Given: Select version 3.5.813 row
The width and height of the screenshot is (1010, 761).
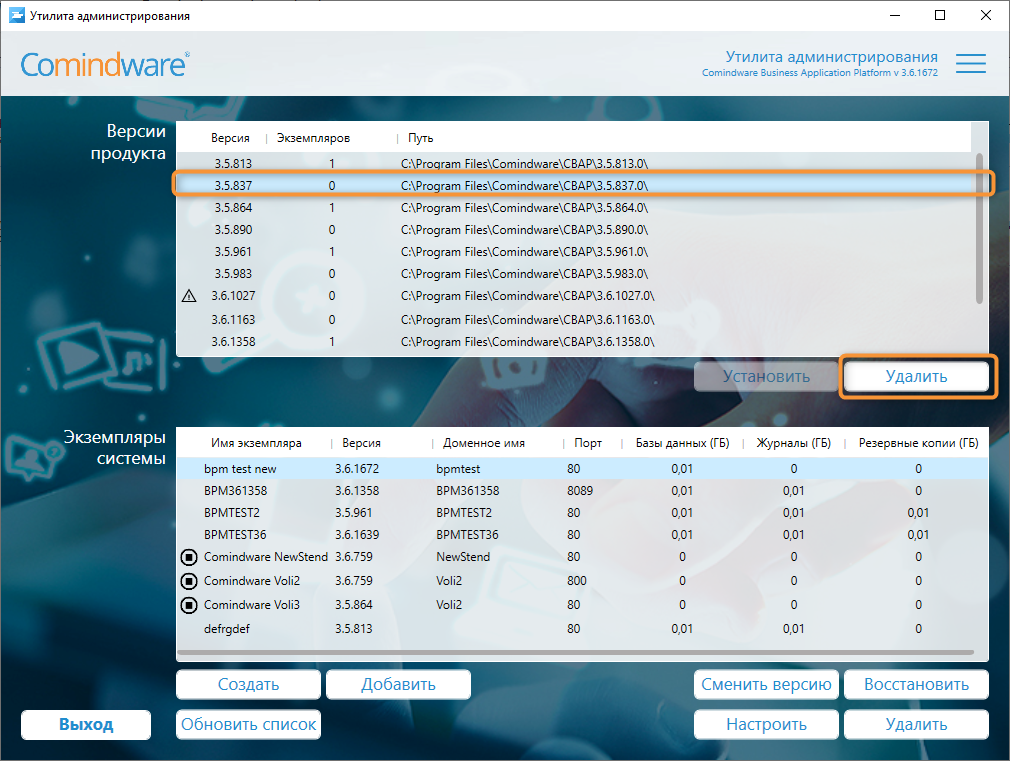Looking at the screenshot, I should [573, 164].
